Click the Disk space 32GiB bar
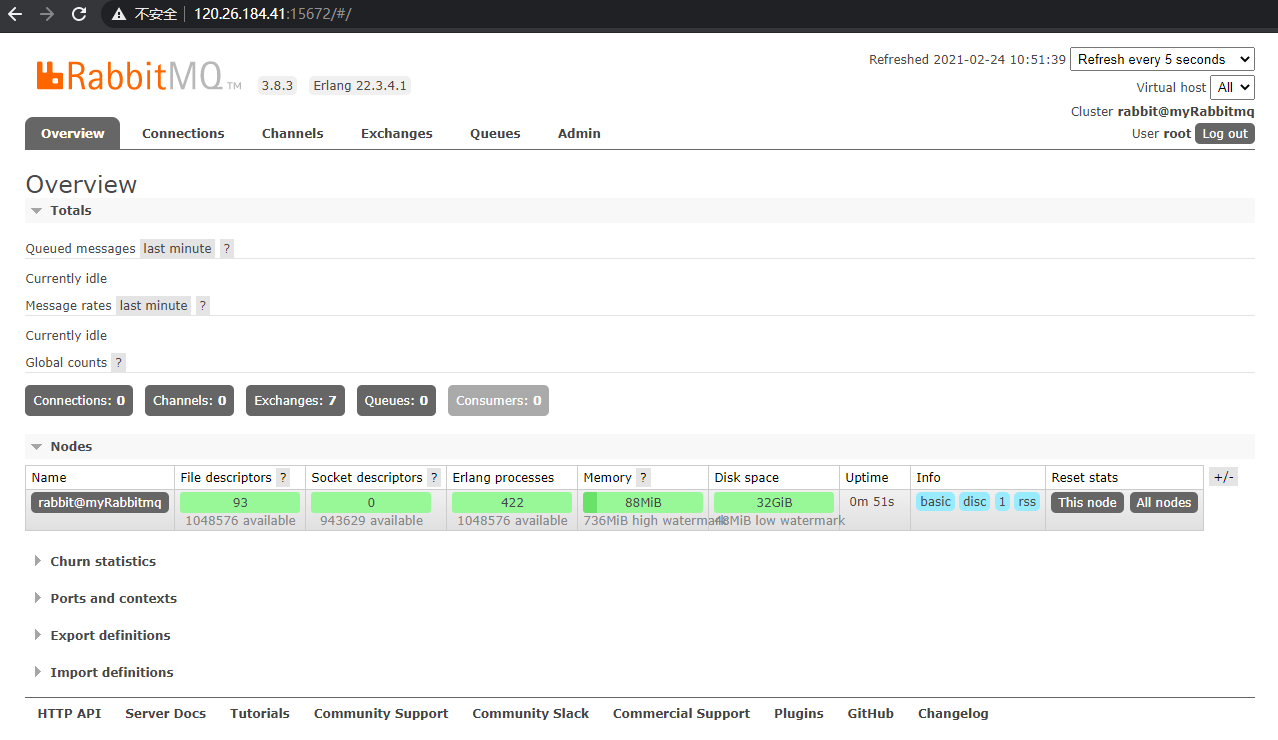Viewport: 1278px width, 740px height. click(x=774, y=502)
